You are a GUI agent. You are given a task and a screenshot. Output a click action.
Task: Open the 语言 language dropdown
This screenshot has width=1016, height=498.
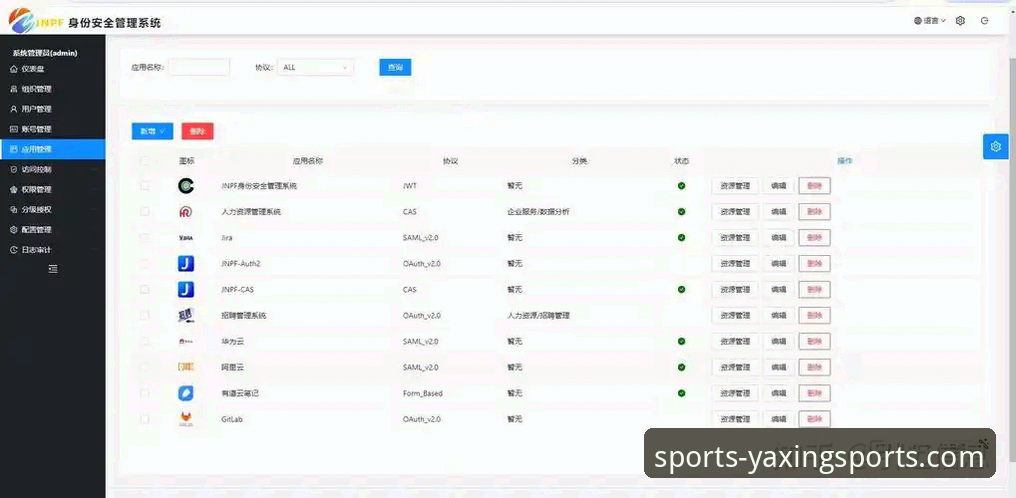tap(930, 21)
